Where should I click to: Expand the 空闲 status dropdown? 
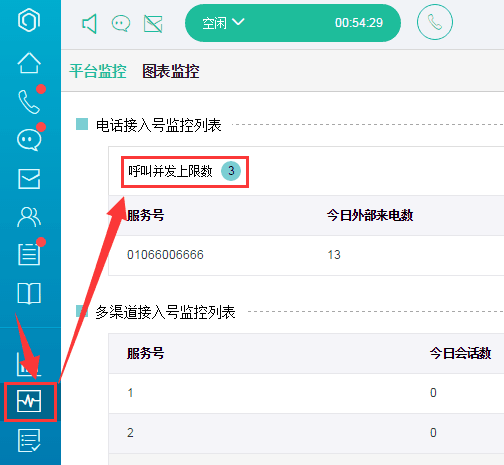223,23
